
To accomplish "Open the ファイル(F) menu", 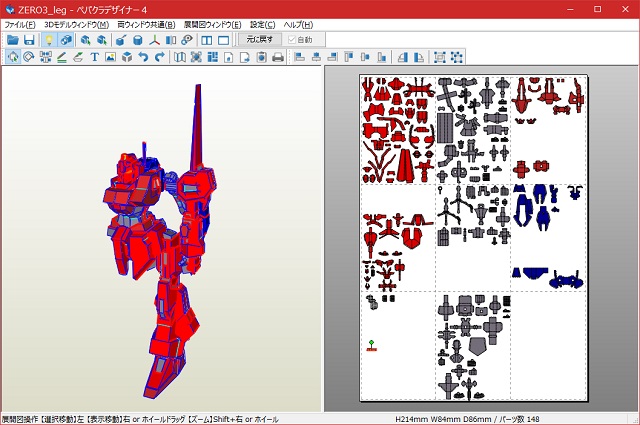I will pos(20,25).
